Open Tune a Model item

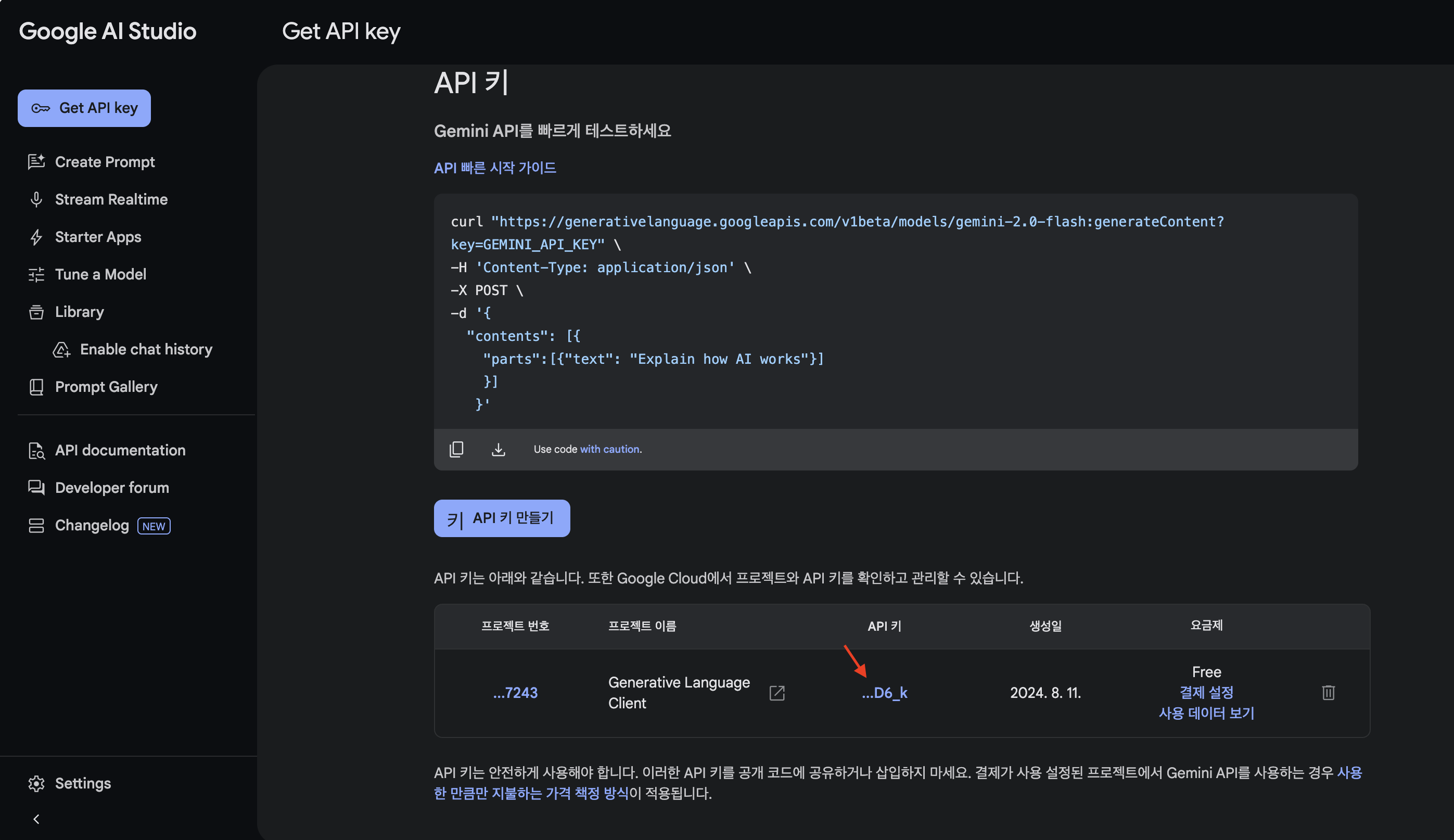pyautogui.click(x=100, y=275)
